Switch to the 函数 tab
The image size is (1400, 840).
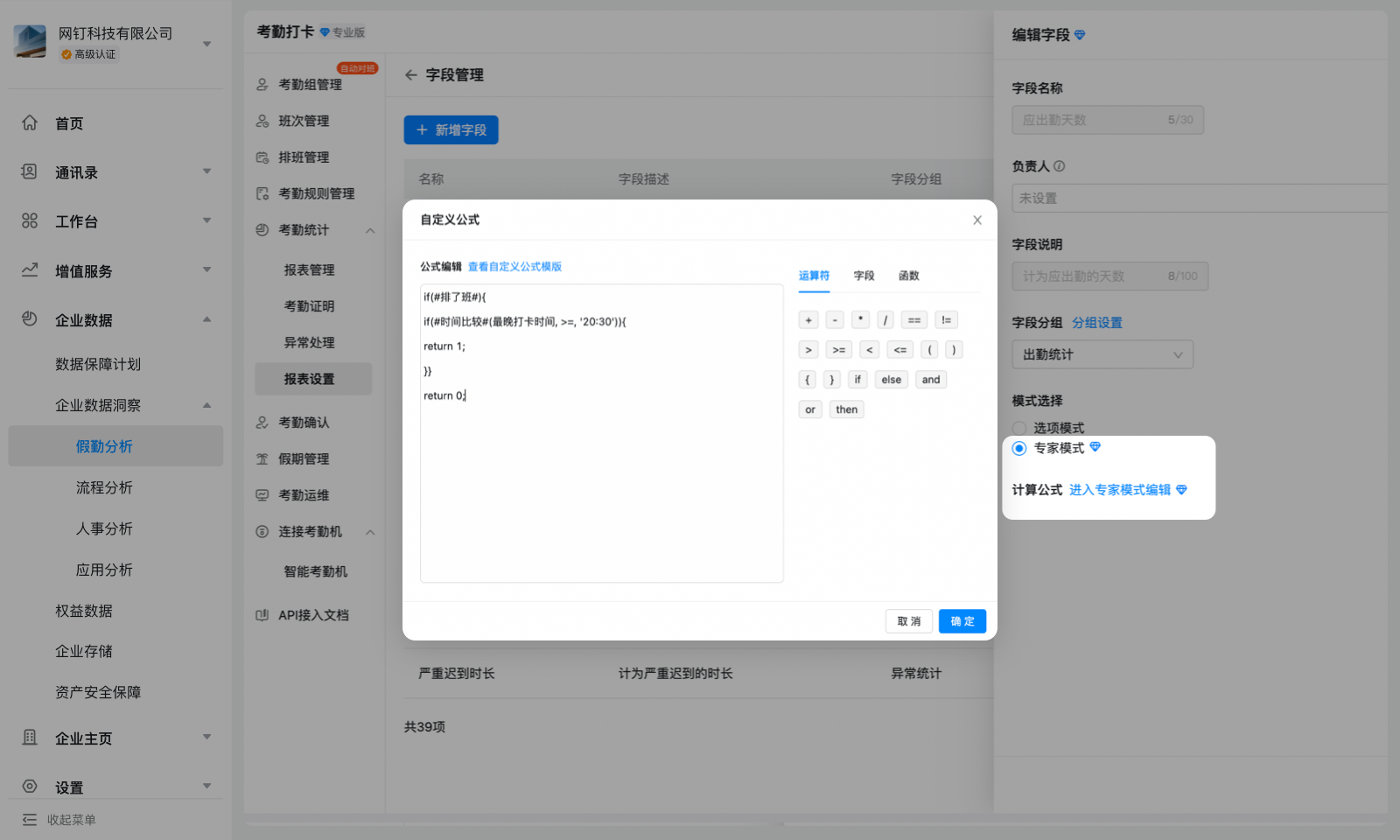908,276
